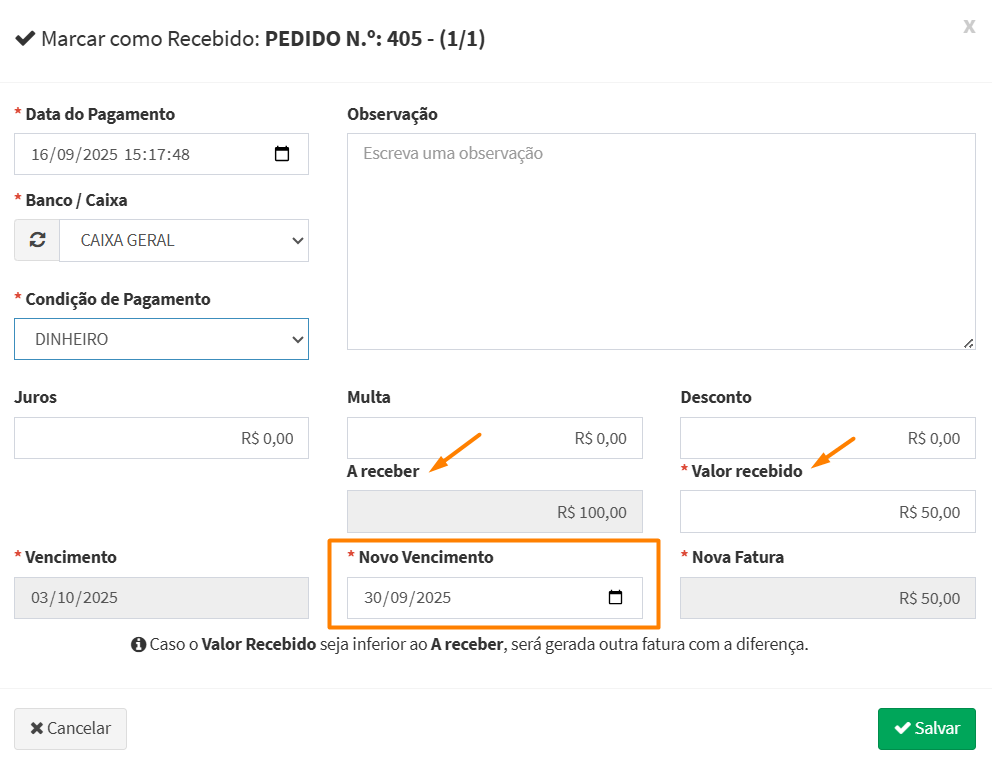992x764 pixels.
Task: Click the refresh icon beside Banco / Caixa
Action: click(x=37, y=240)
